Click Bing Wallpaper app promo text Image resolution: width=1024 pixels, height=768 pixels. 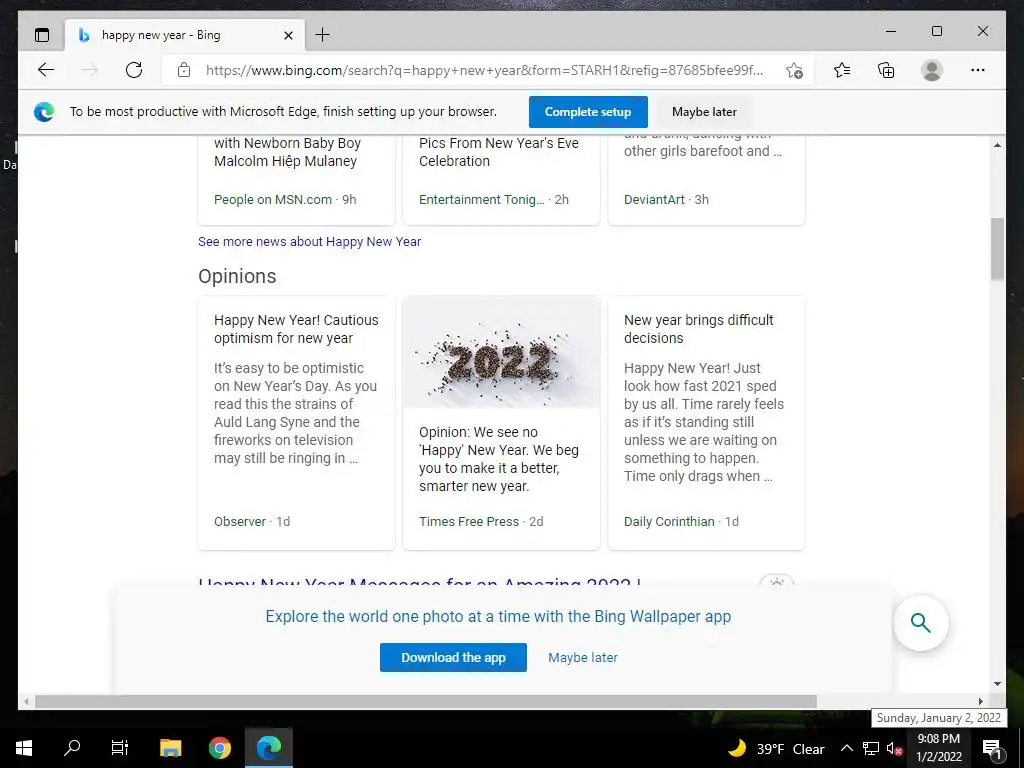coord(498,616)
